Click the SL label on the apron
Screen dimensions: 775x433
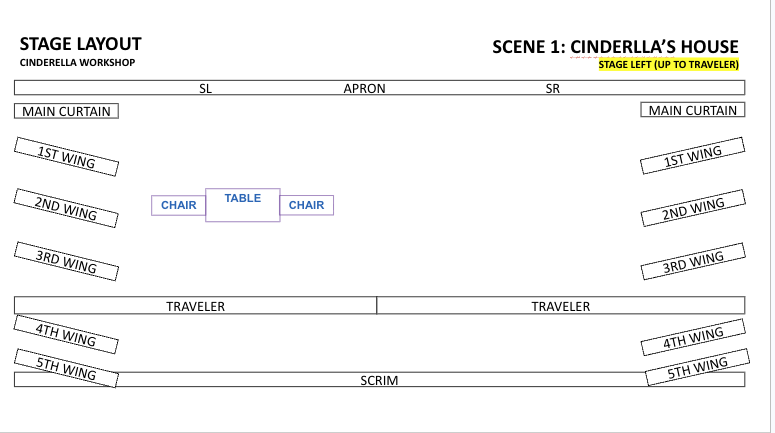tap(206, 88)
